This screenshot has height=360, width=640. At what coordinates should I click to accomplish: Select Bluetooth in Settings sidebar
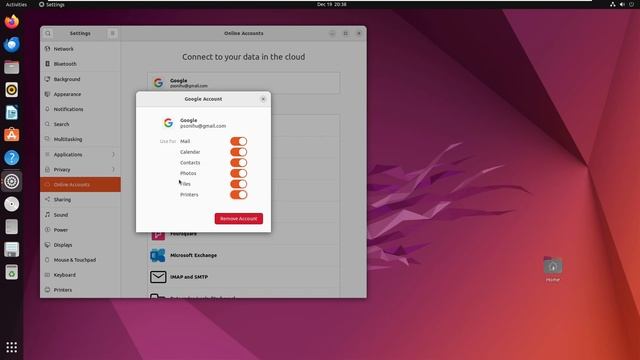tap(80, 64)
